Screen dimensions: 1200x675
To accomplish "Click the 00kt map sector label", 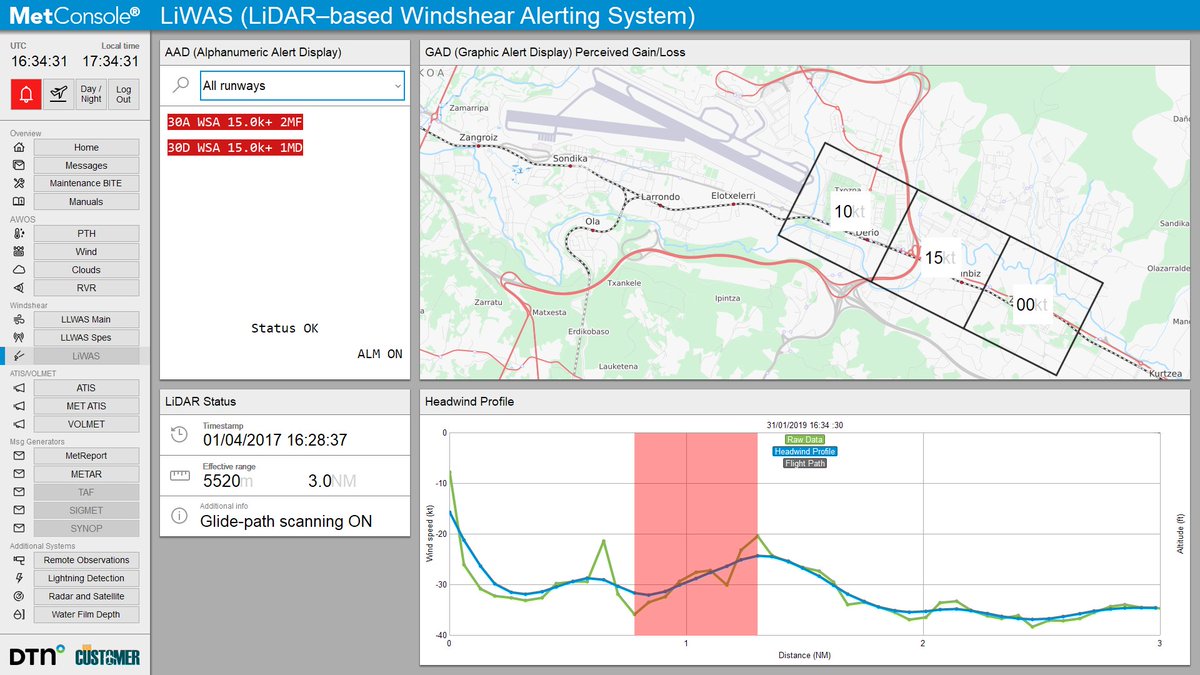I will pos(1032,305).
